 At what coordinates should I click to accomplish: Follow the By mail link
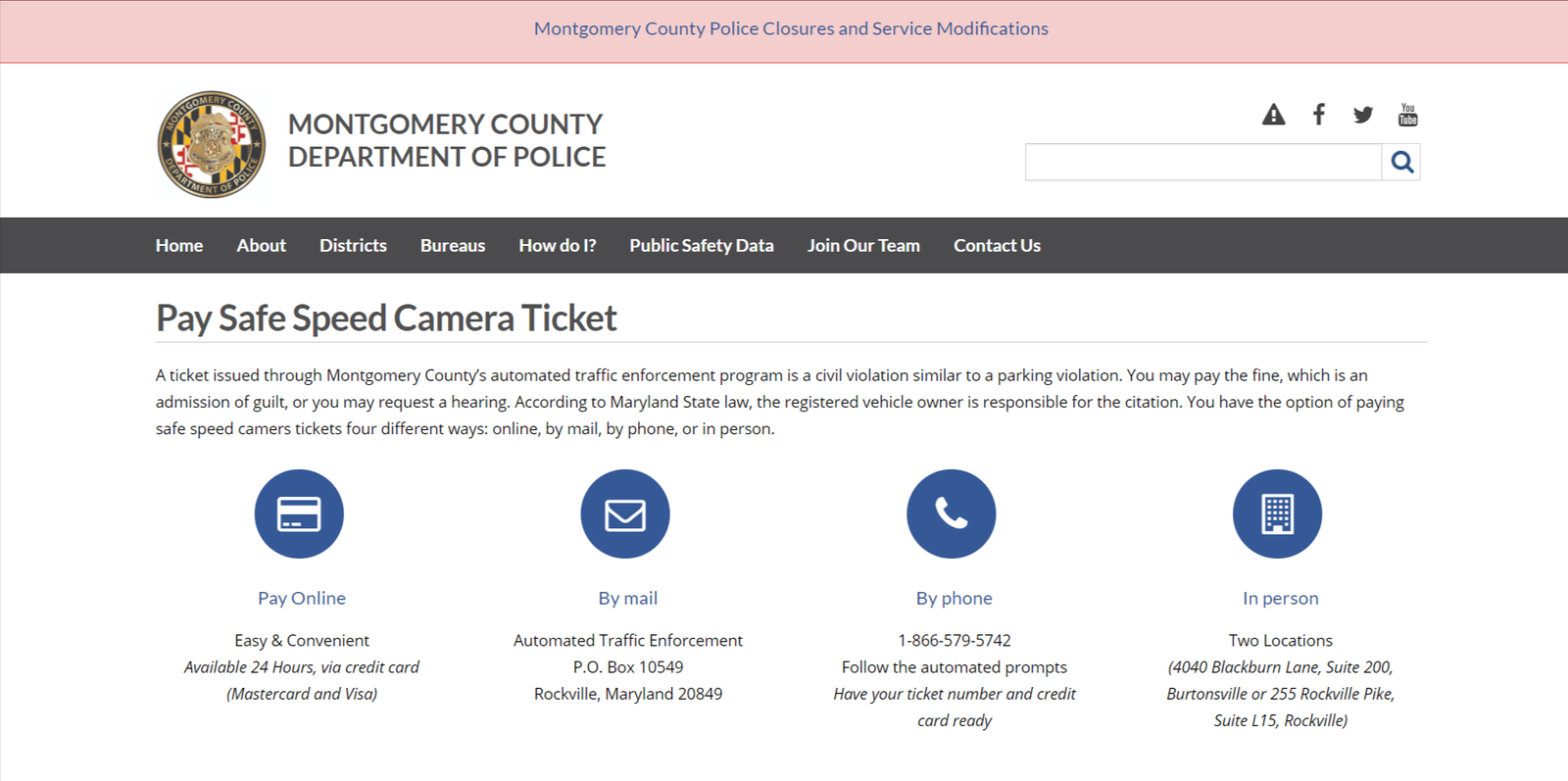pyautogui.click(x=628, y=598)
